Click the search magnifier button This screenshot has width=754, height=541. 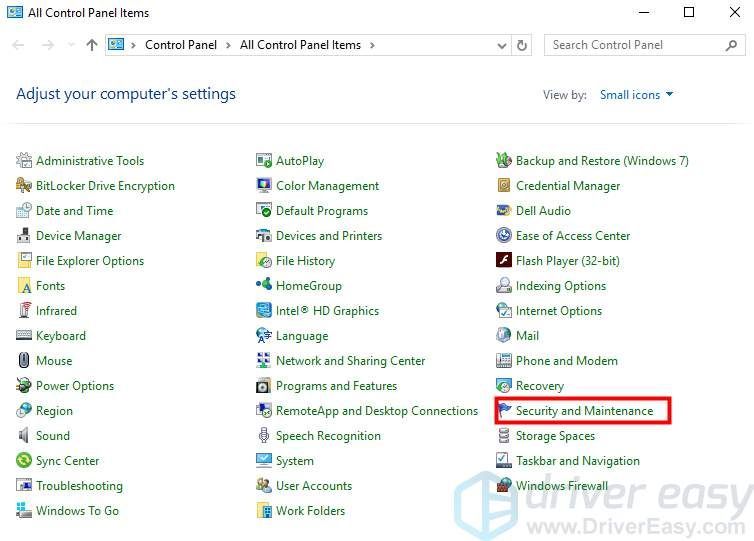click(731, 45)
